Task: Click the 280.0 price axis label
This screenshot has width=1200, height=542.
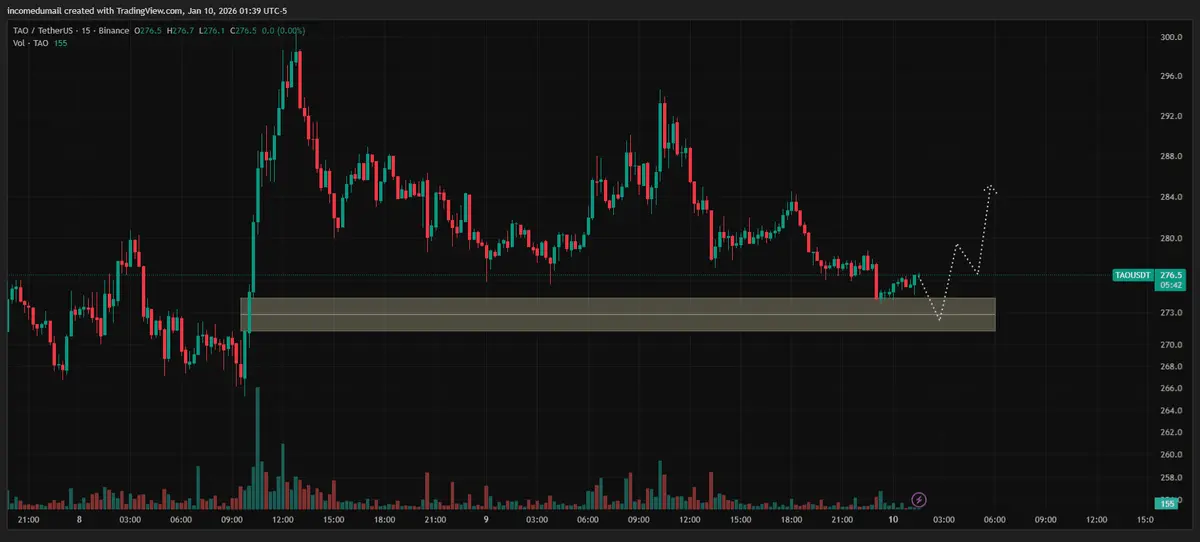Action: pos(1172,239)
